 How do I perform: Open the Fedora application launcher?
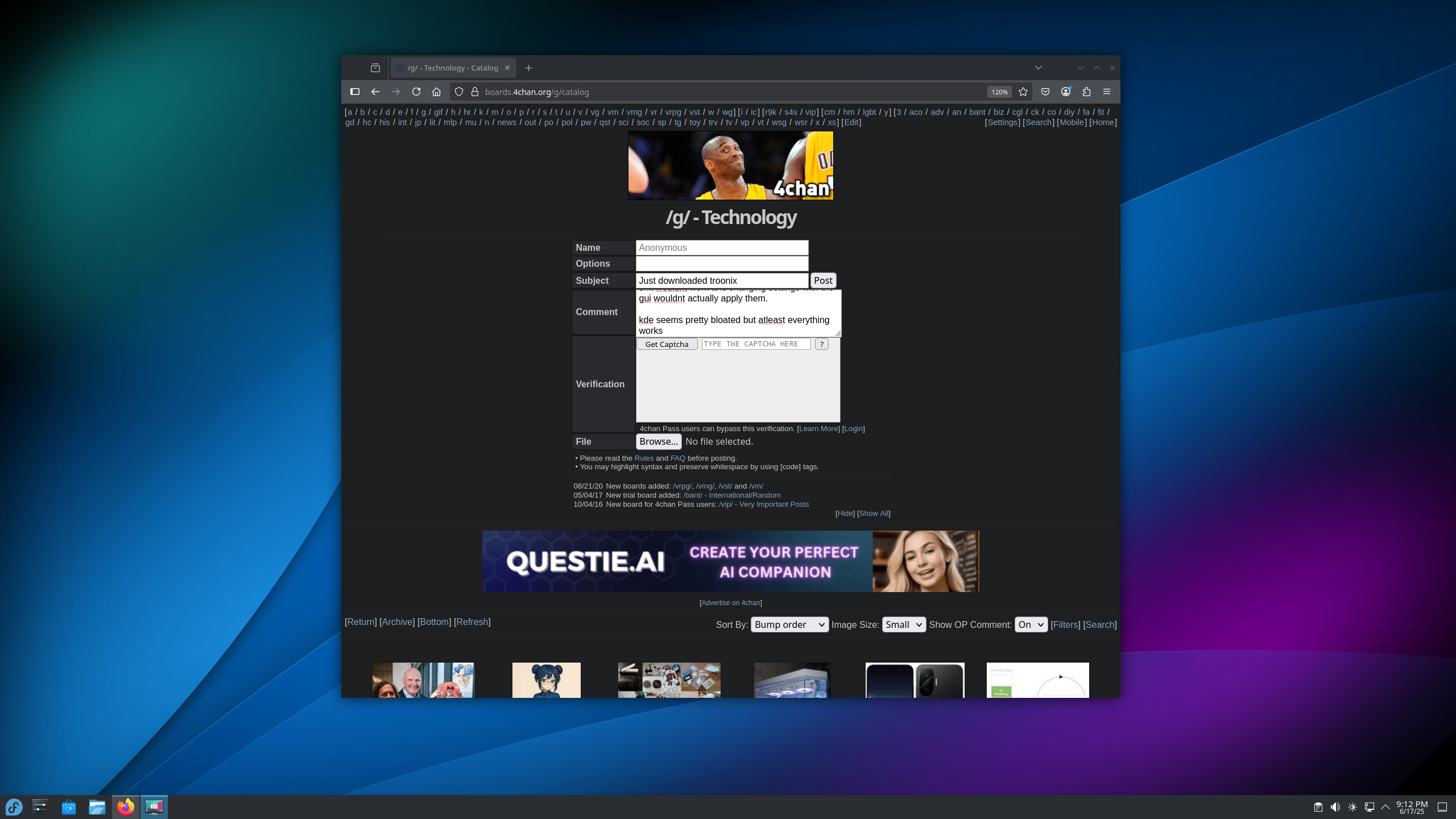click(x=14, y=806)
